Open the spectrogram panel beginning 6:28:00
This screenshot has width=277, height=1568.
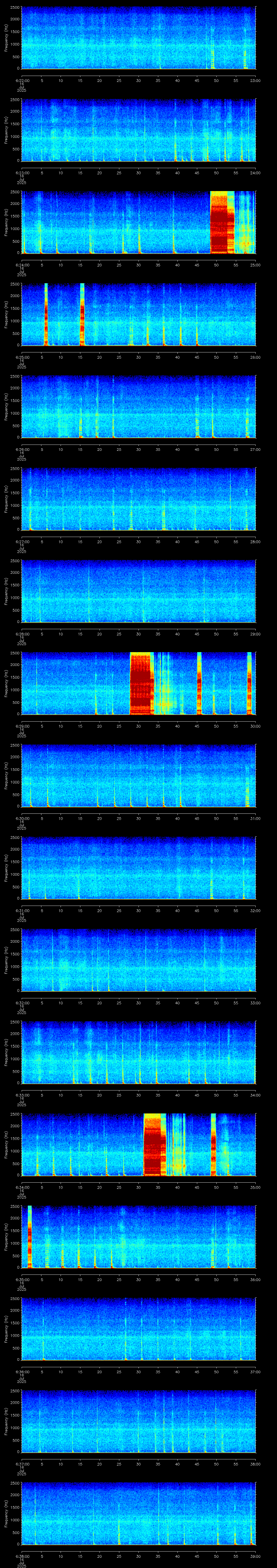[138, 591]
